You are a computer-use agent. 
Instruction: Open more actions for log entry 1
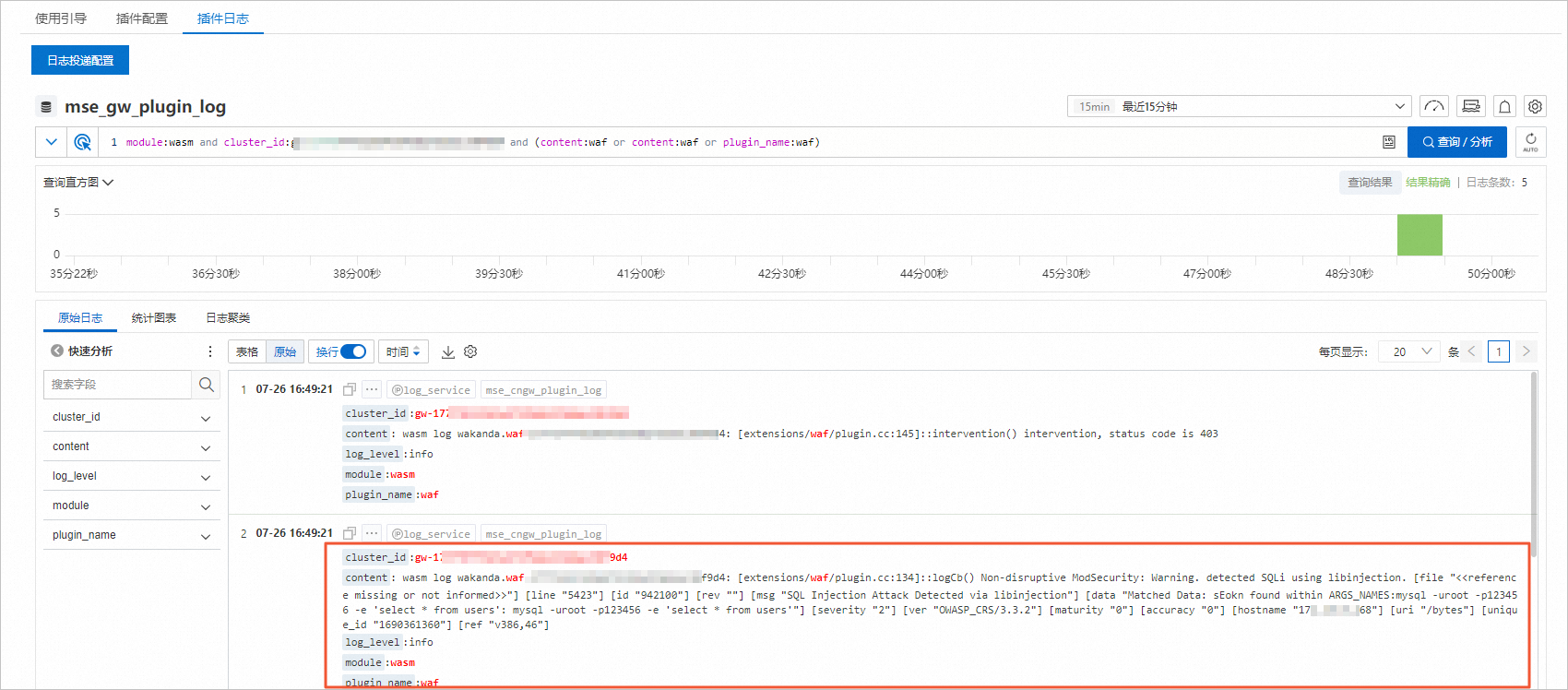(x=372, y=389)
